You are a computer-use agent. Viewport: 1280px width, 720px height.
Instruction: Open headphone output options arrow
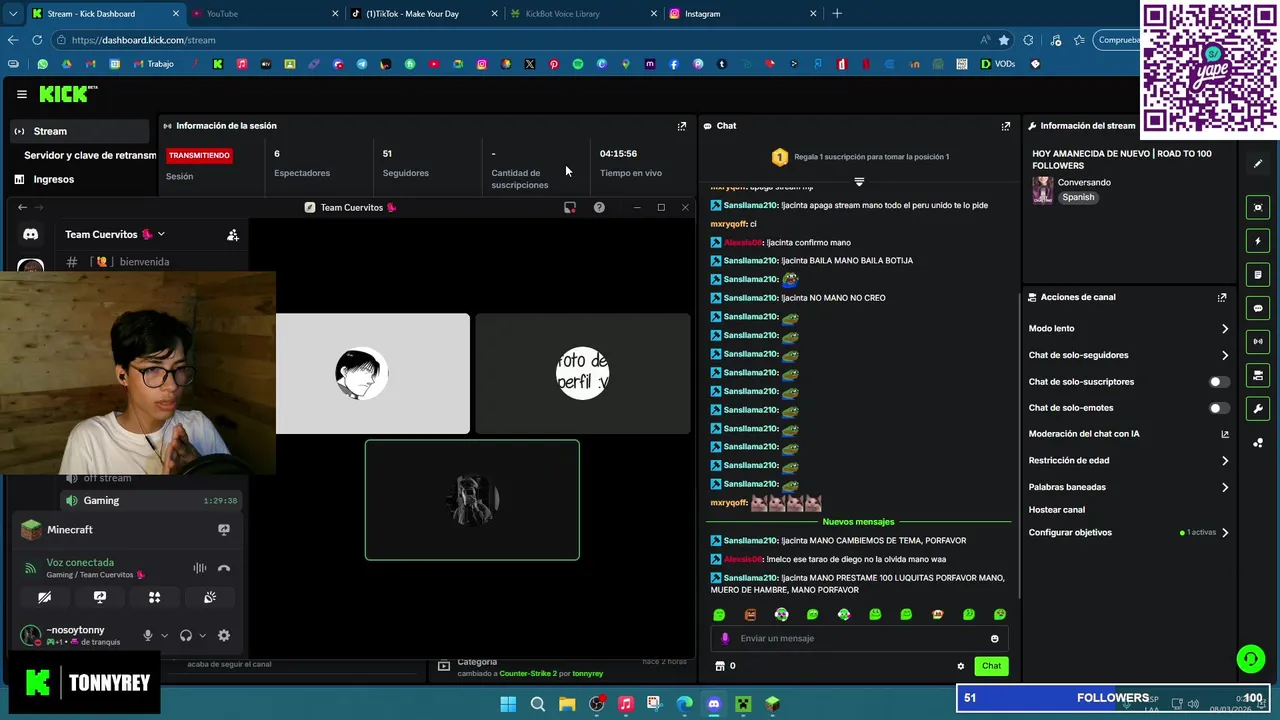pyautogui.click(x=202, y=635)
